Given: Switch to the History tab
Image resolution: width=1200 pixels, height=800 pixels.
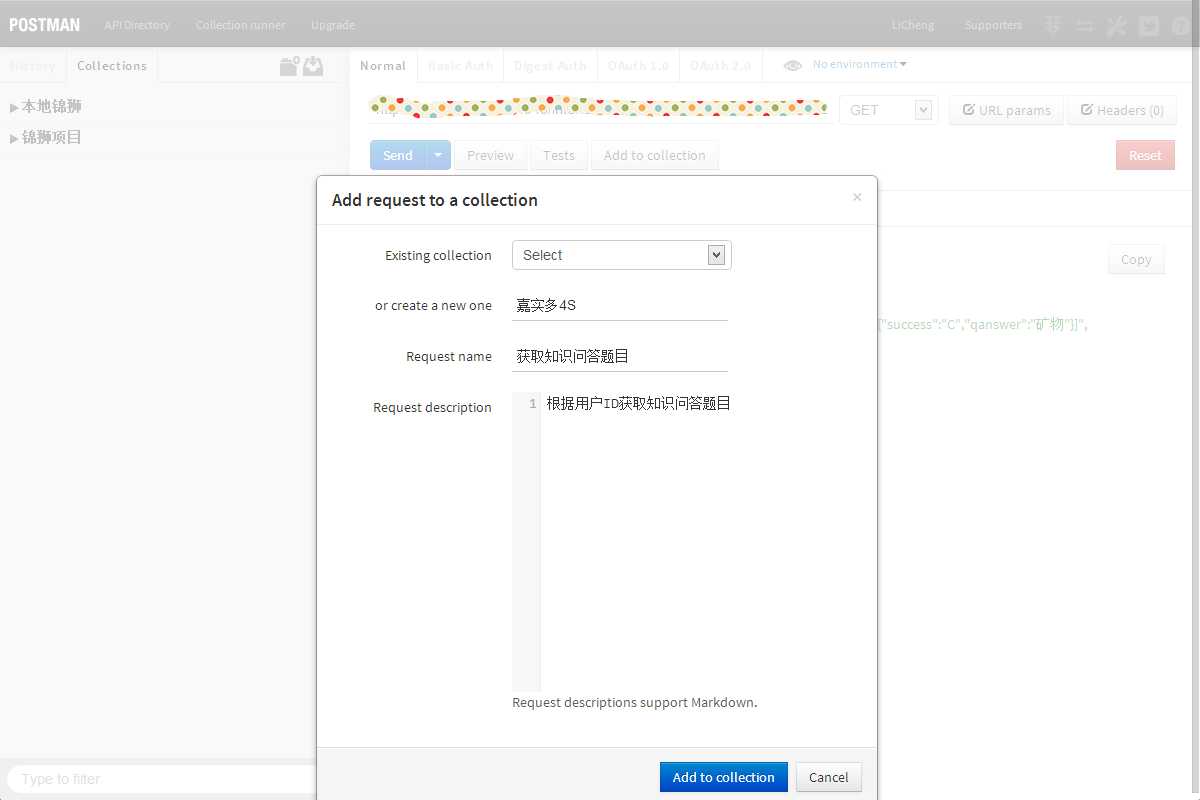Looking at the screenshot, I should (x=33, y=66).
